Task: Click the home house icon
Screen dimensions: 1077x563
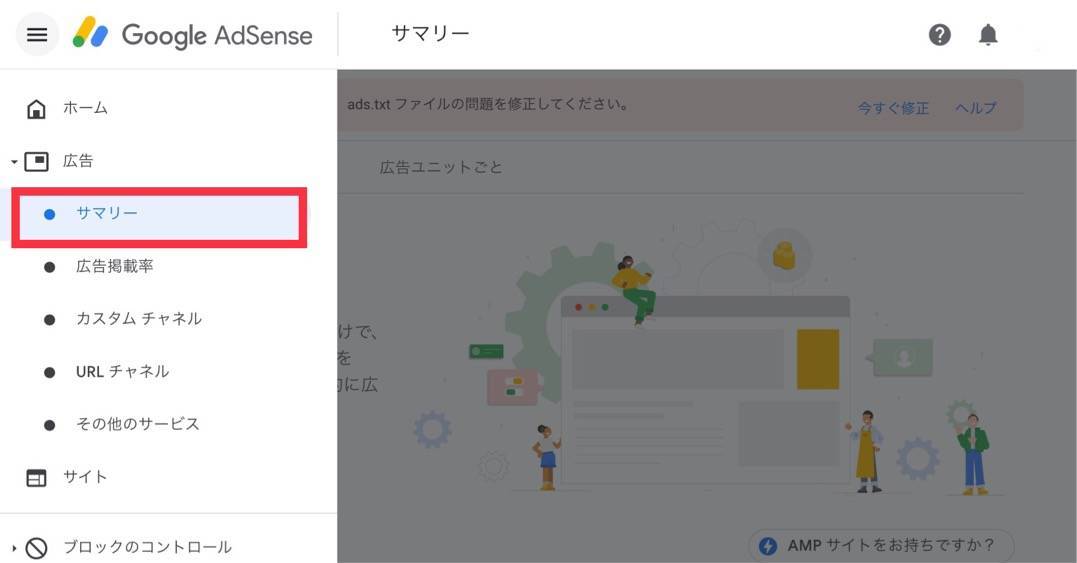Action: pos(36,108)
